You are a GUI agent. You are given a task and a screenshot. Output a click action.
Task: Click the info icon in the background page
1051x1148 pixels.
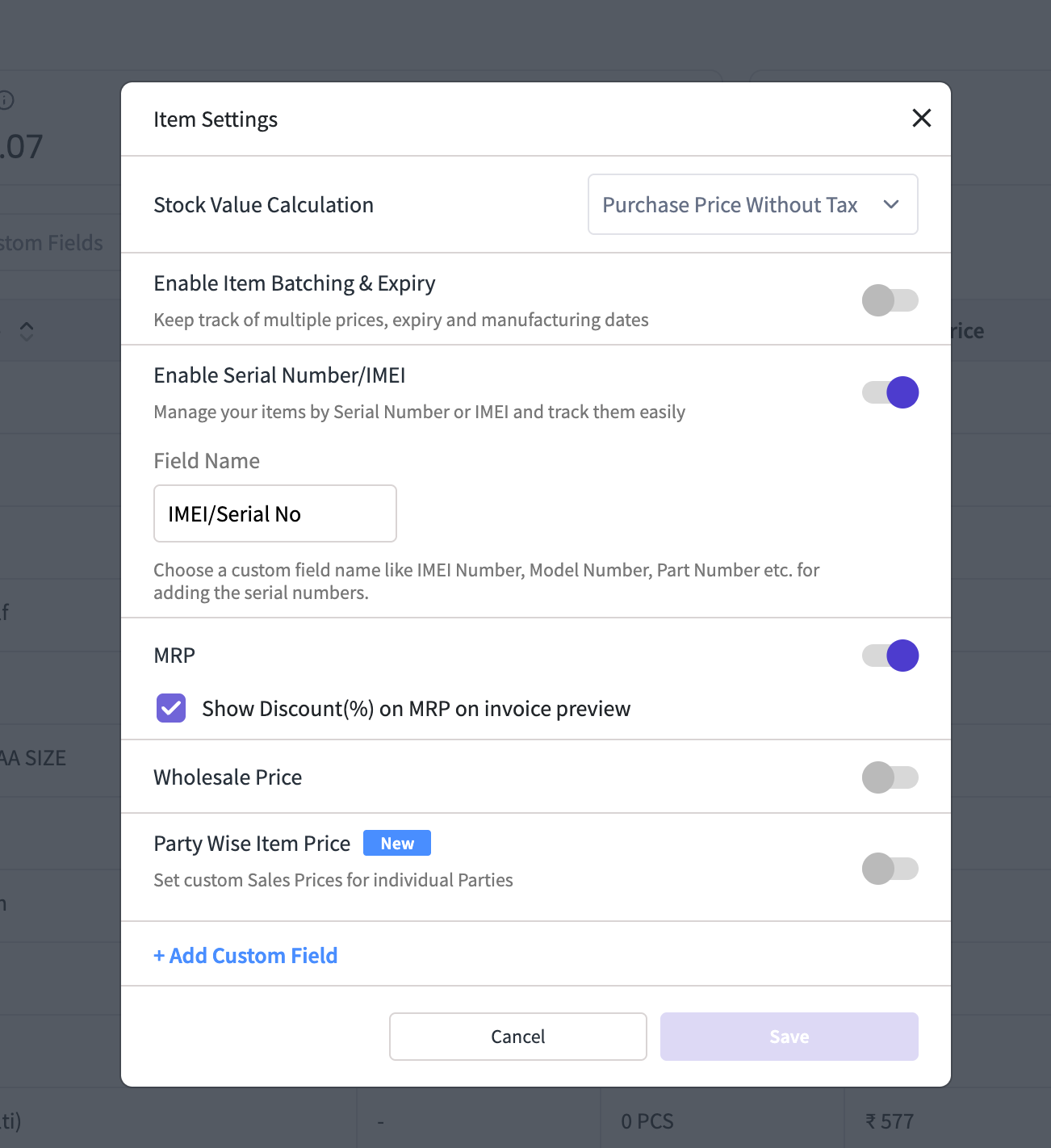point(6,100)
